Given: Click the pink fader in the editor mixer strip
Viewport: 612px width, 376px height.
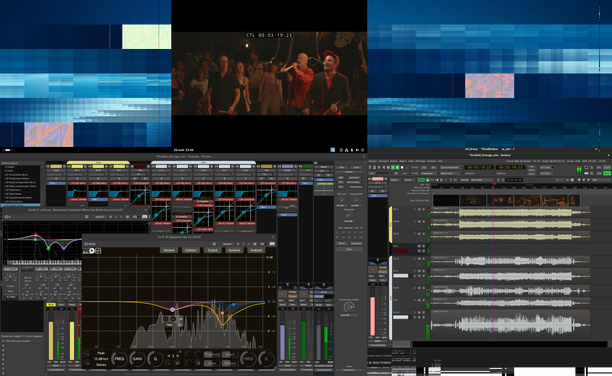Looking at the screenshot, I should tap(372, 315).
